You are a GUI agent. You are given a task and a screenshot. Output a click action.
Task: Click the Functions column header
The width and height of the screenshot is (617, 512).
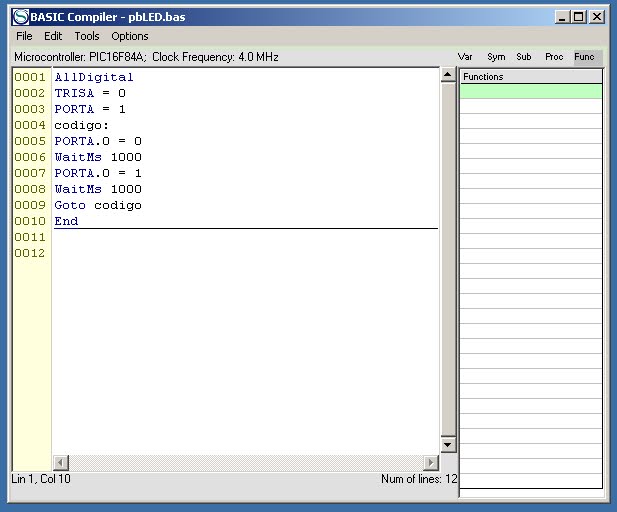[531, 77]
